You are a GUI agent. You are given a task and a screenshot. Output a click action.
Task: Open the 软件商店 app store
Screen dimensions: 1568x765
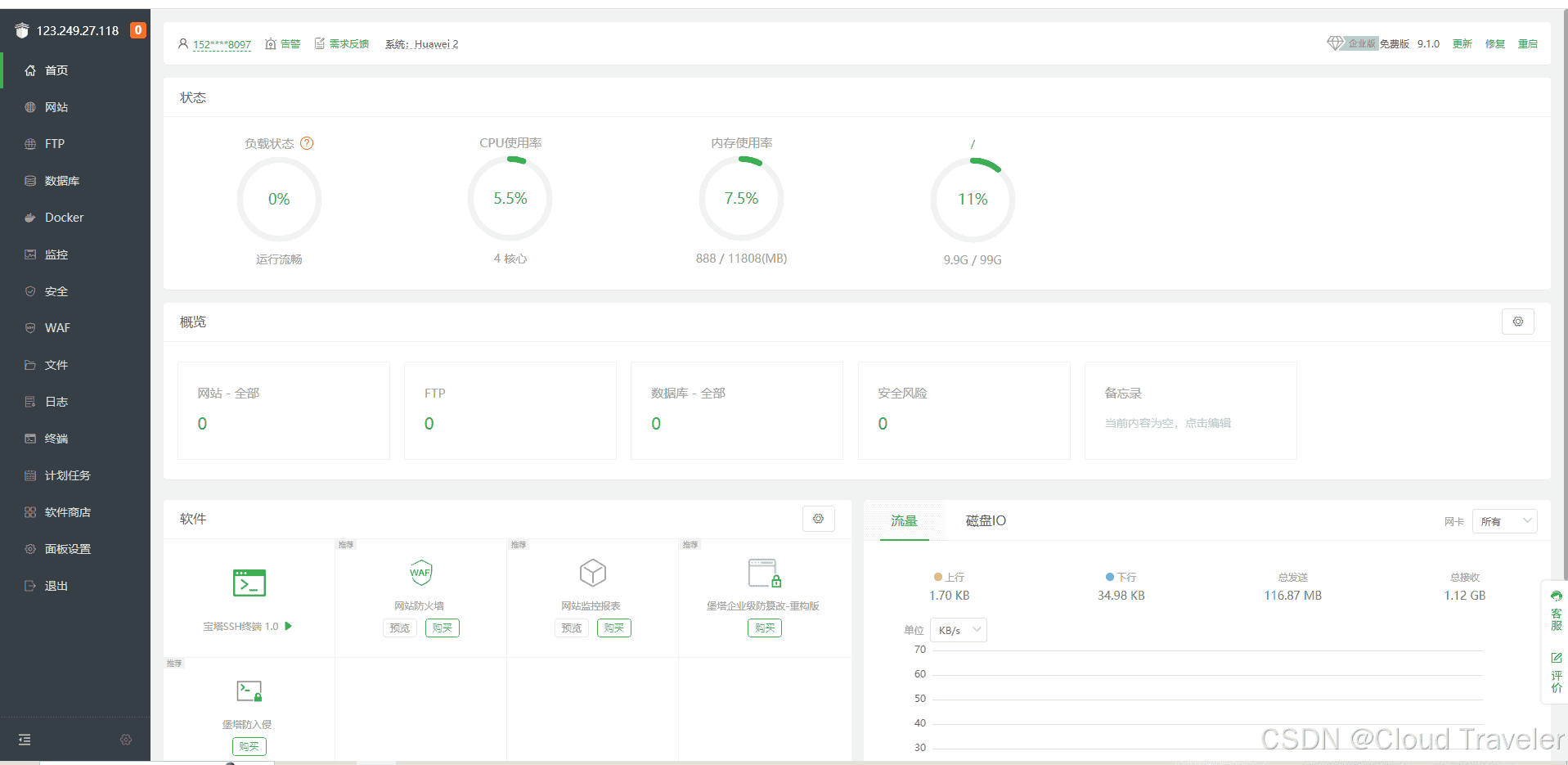coord(67,511)
